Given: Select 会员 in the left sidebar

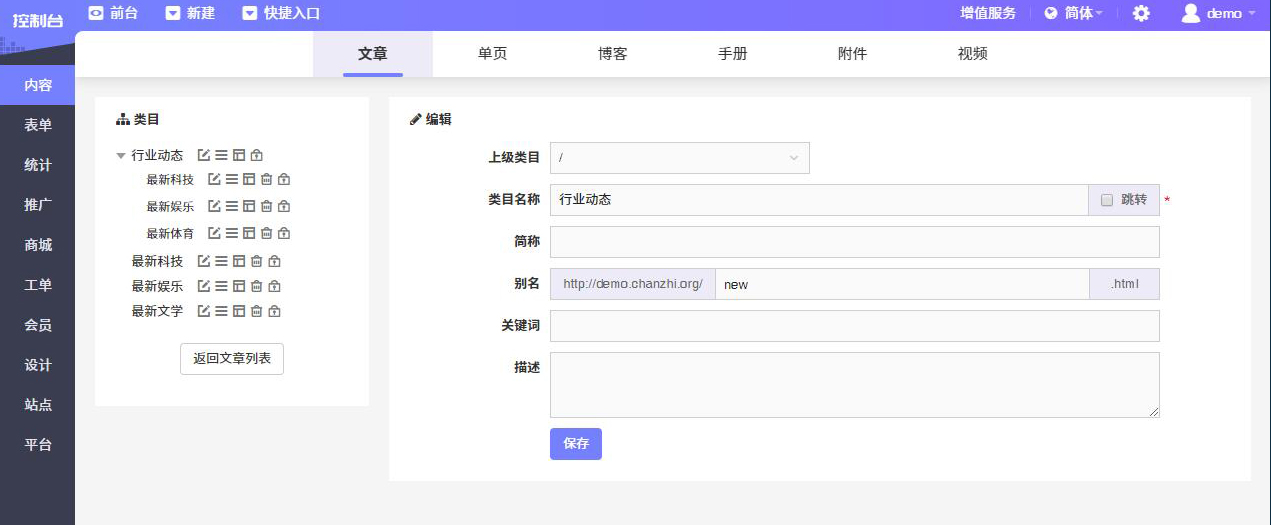Looking at the screenshot, I should (x=37, y=325).
